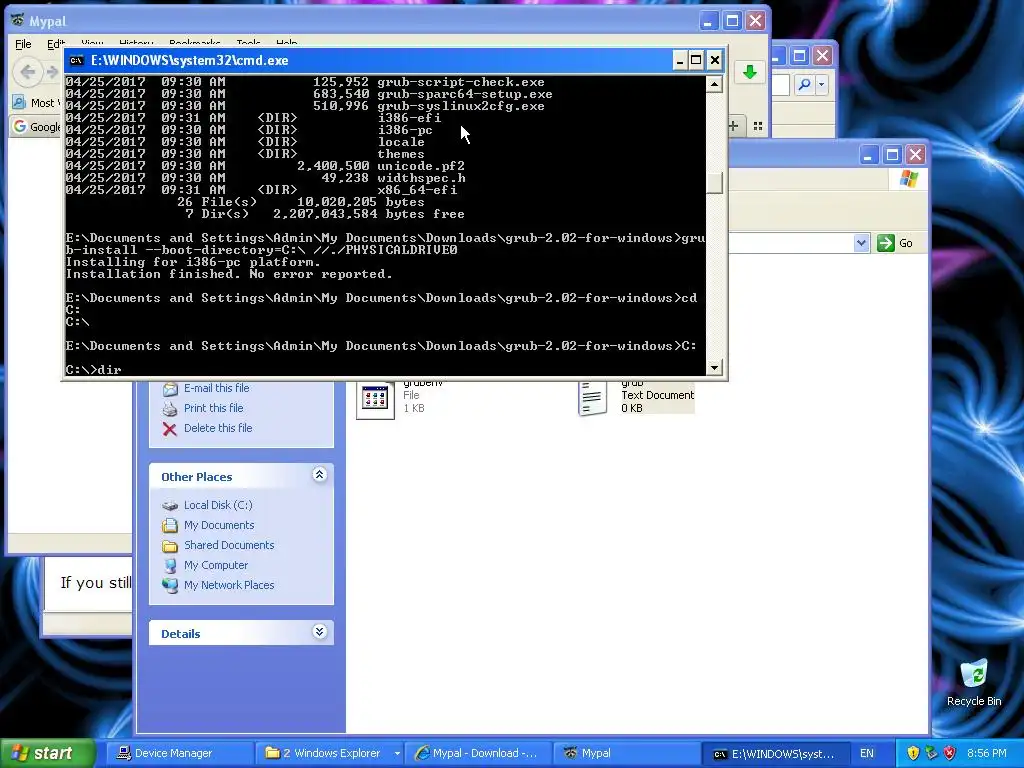Click the Local Disk (C:) drive icon

170,505
